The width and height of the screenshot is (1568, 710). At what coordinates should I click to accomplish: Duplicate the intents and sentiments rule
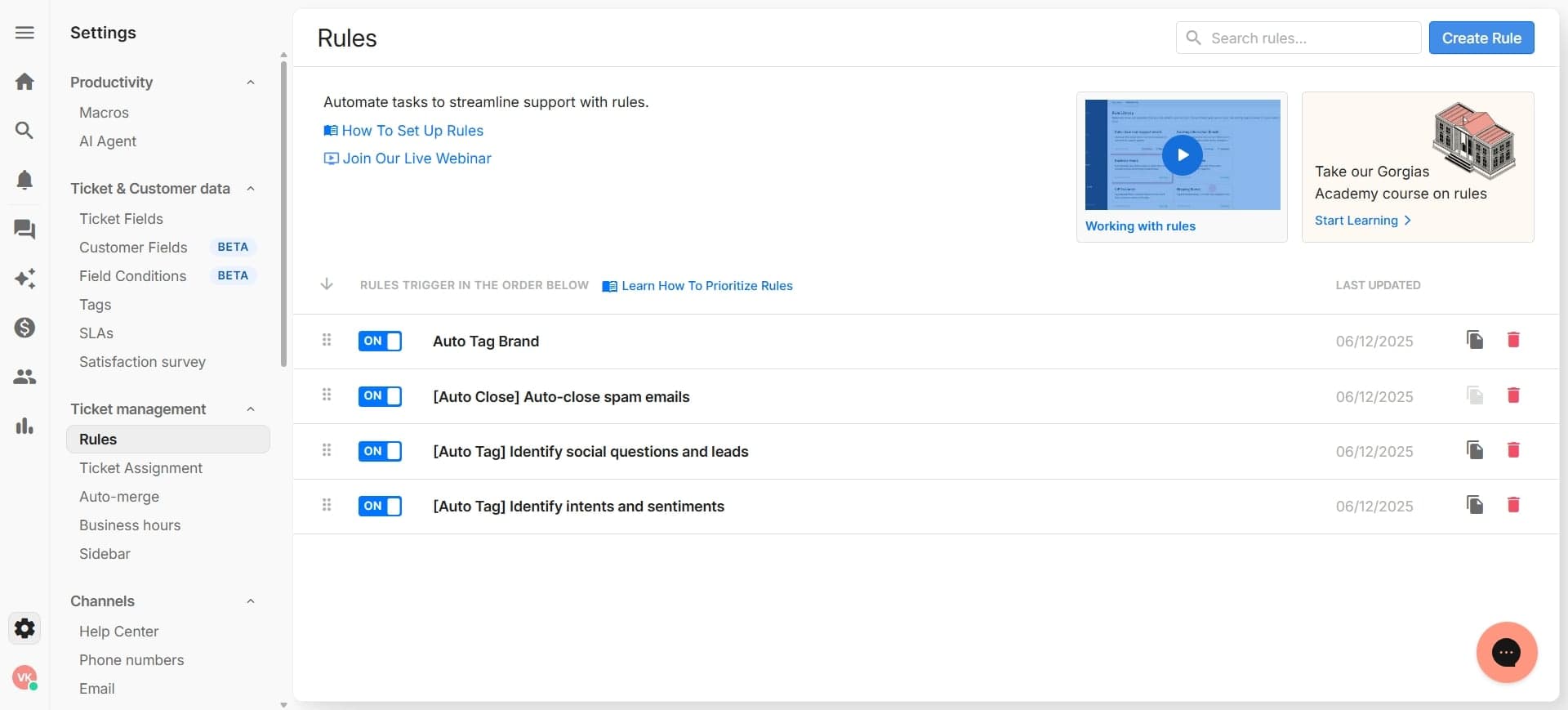coord(1475,505)
